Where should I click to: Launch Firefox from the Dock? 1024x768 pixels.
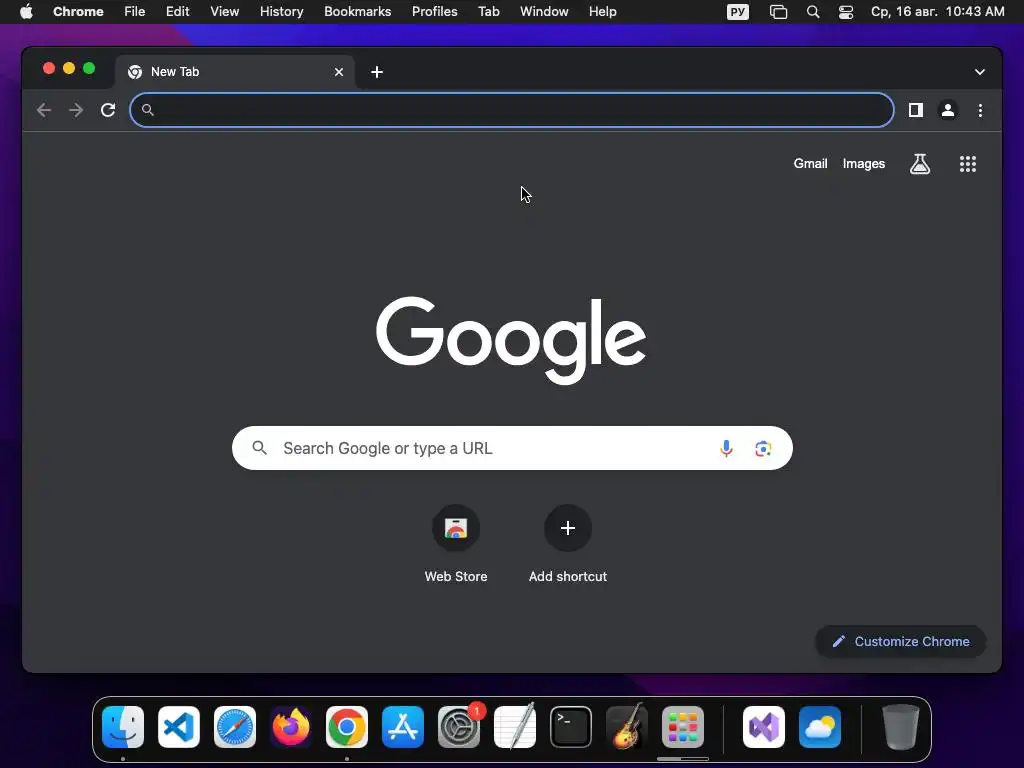pyautogui.click(x=291, y=727)
